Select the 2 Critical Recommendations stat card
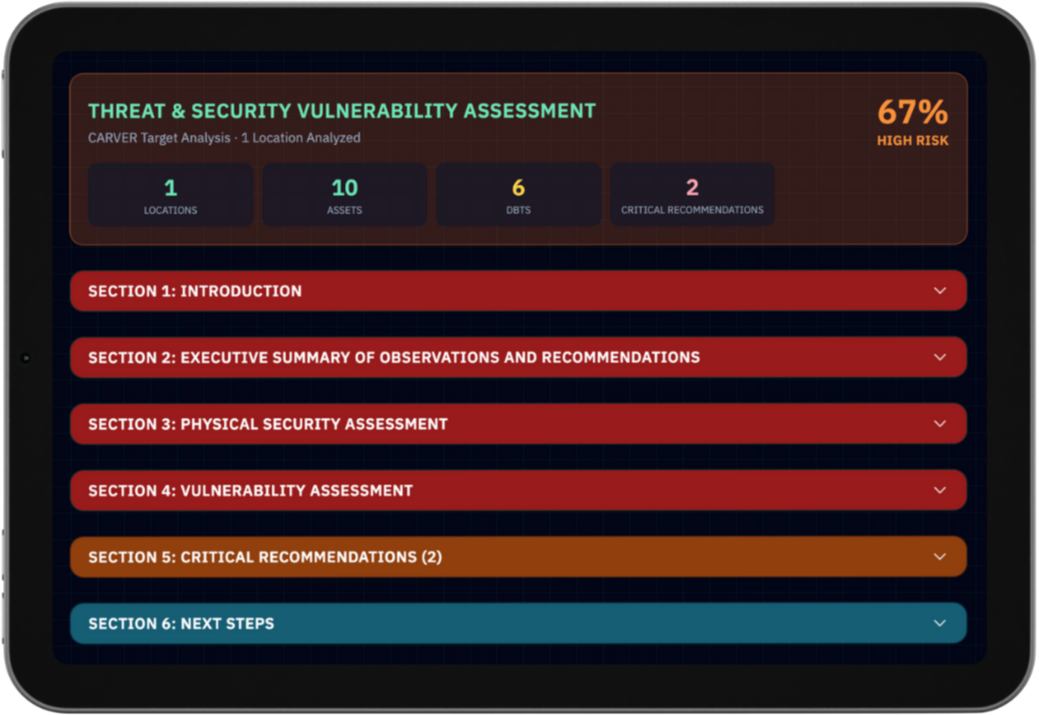 coord(692,195)
